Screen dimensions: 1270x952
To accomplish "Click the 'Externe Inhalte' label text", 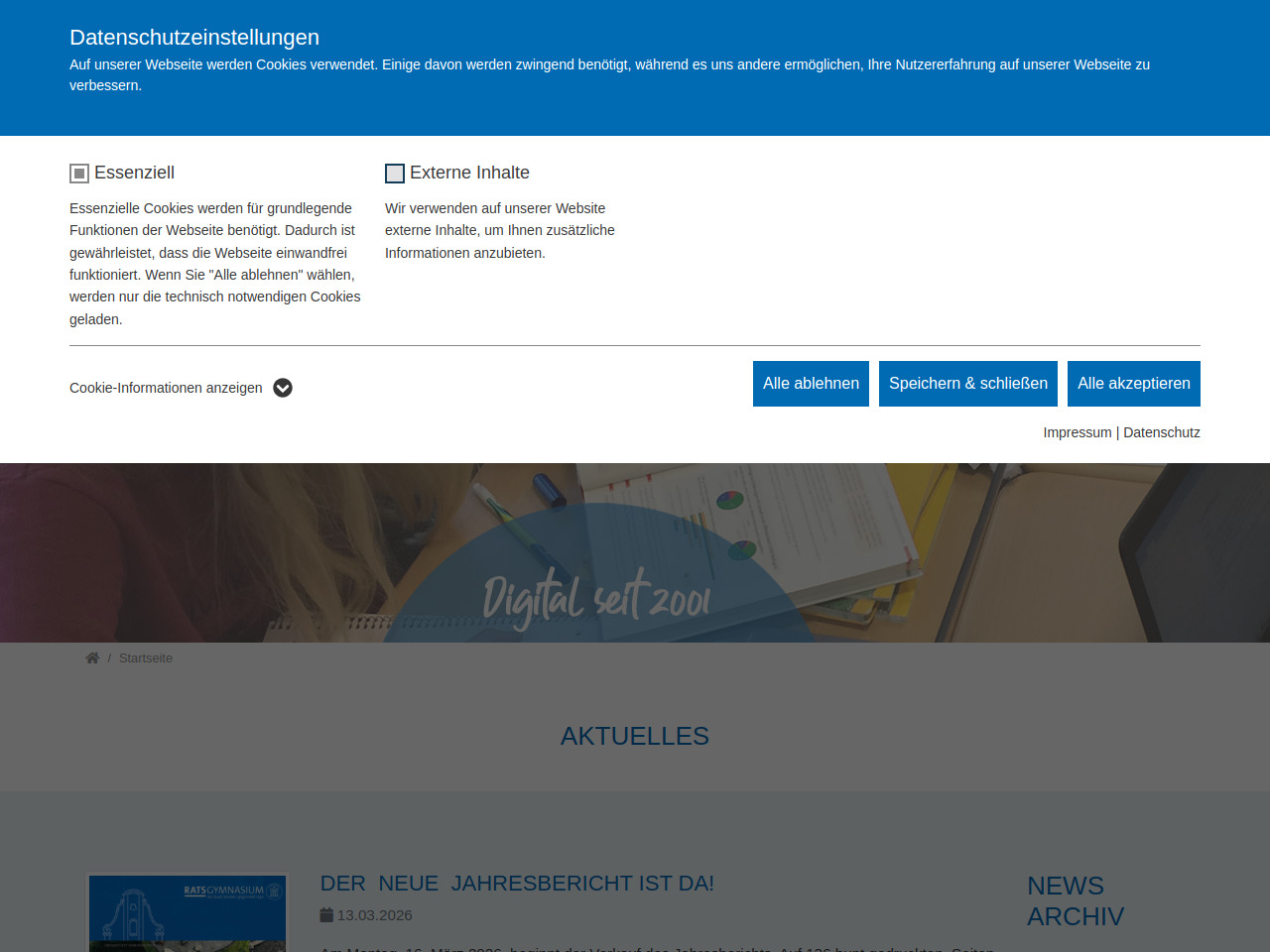I will click(469, 173).
